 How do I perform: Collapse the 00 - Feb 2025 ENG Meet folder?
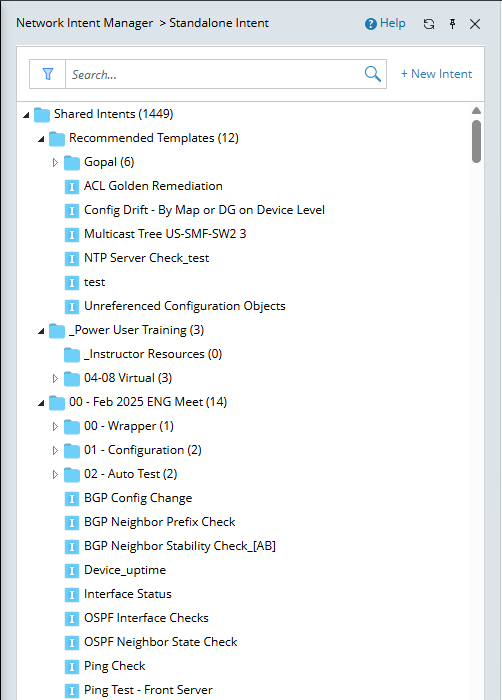tap(41, 403)
